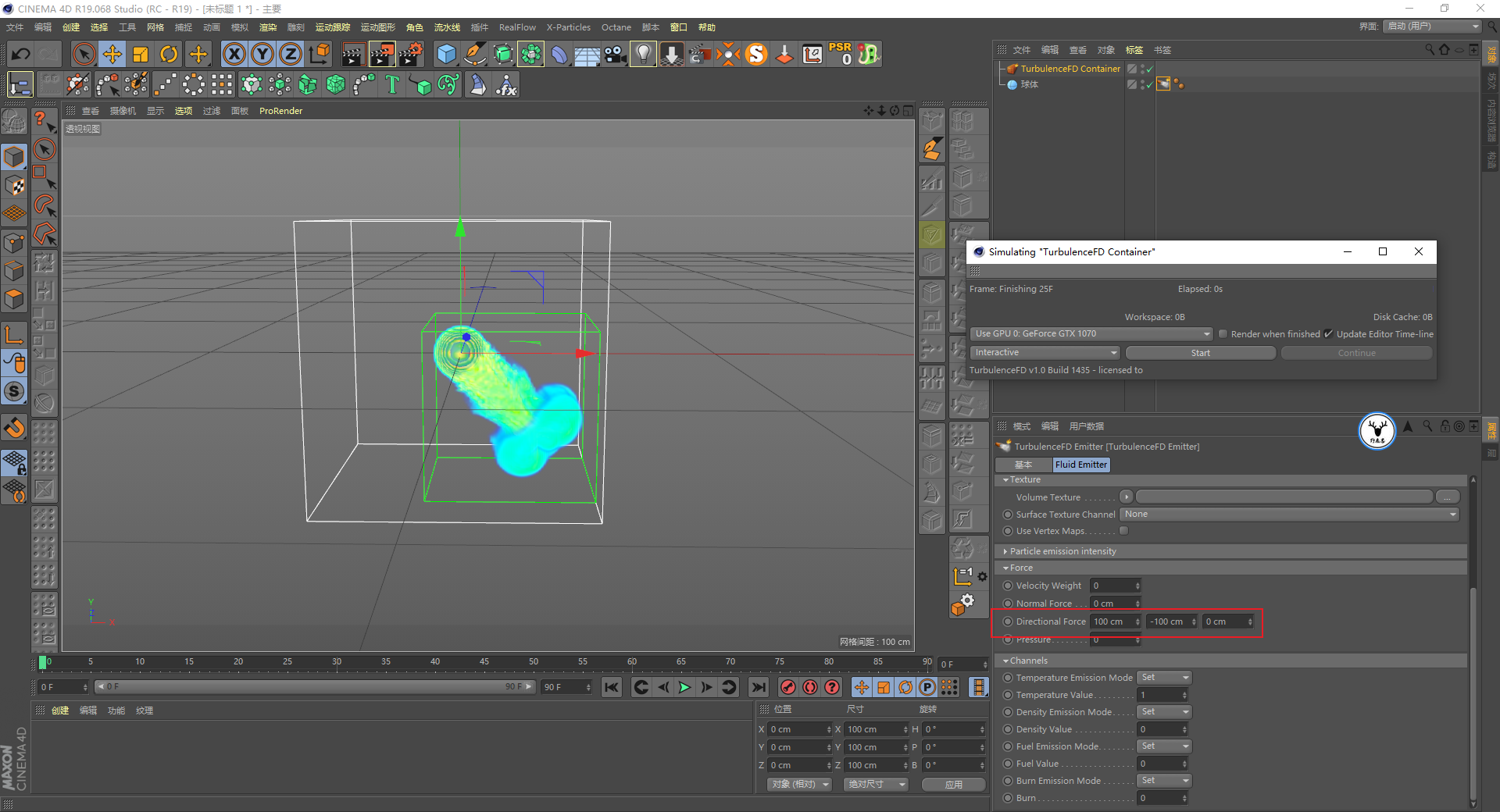
Task: Select TurbulenceFD Container in object manager
Action: point(1070,69)
